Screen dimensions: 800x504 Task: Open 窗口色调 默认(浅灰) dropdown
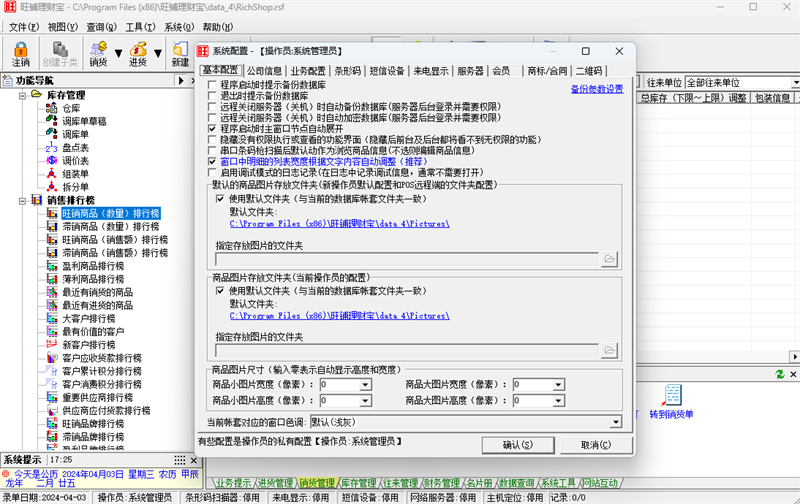(x=616, y=422)
